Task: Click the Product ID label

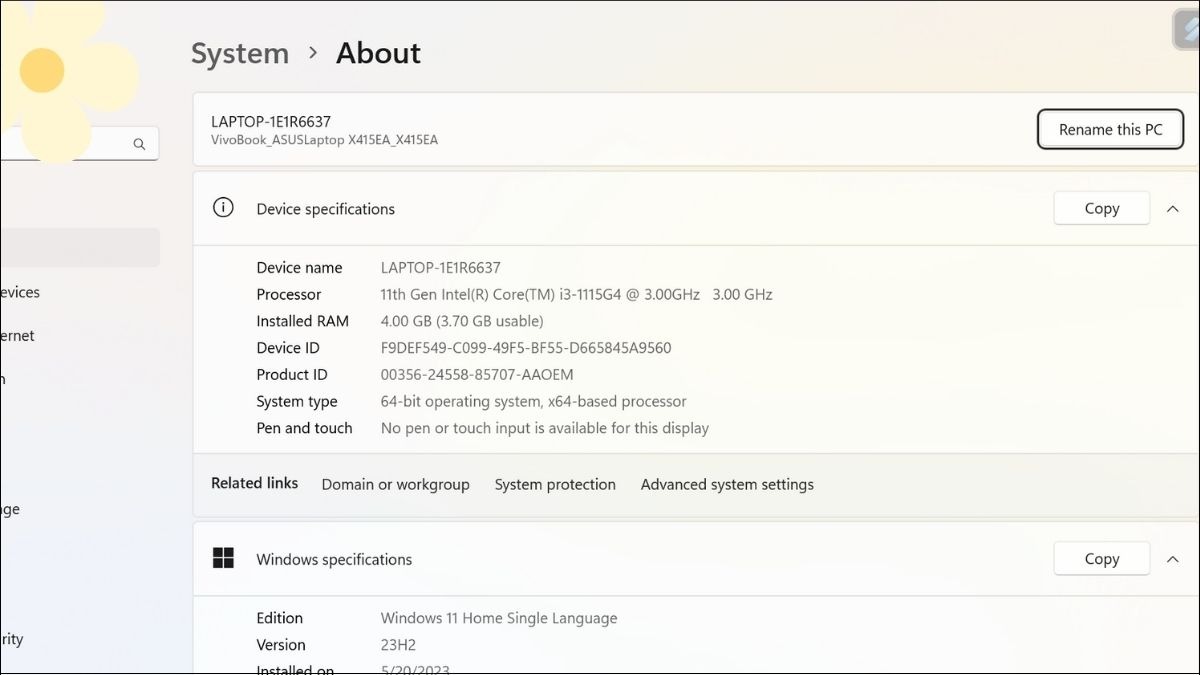Action: point(292,374)
